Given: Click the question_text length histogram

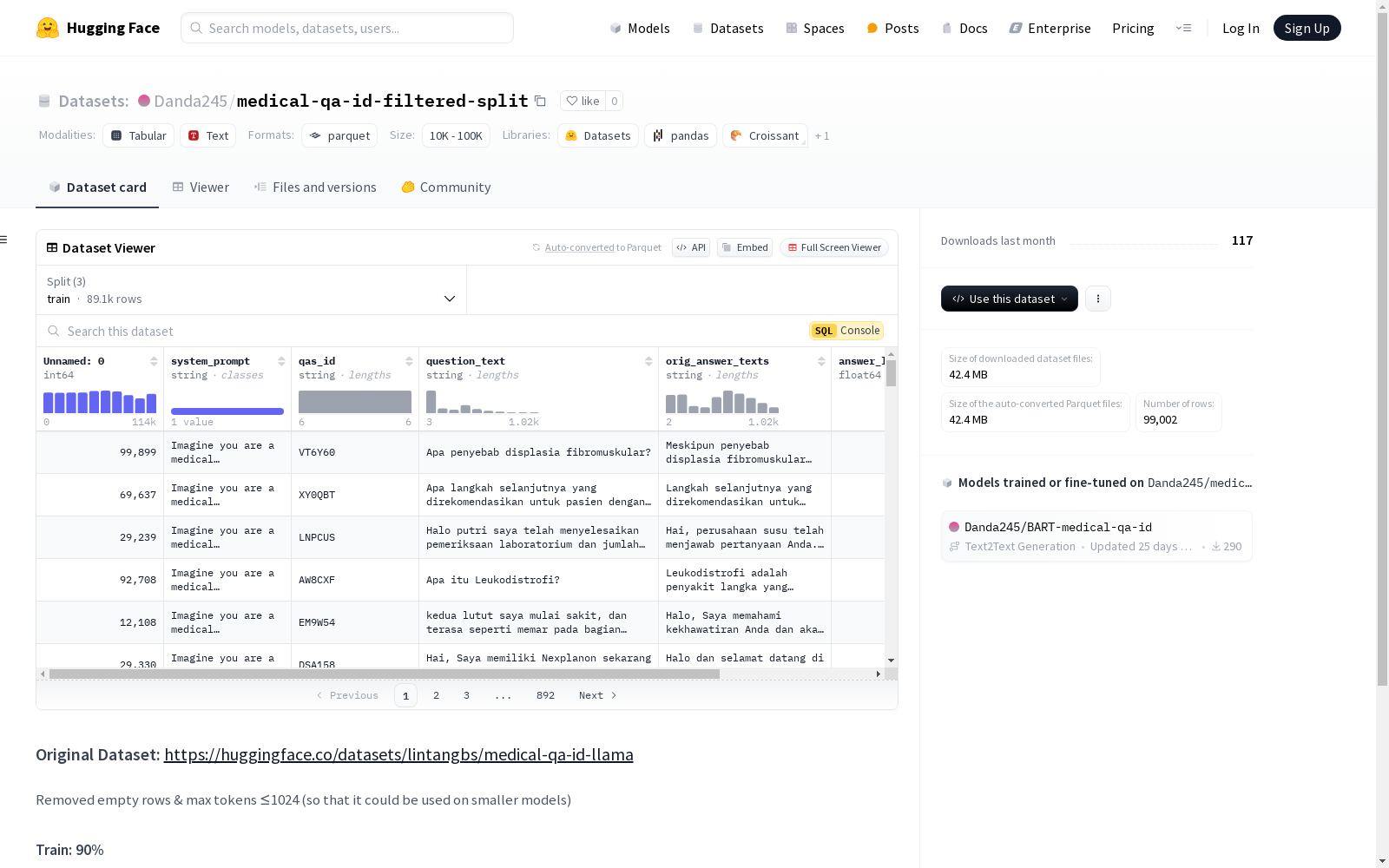Looking at the screenshot, I should [x=483, y=402].
